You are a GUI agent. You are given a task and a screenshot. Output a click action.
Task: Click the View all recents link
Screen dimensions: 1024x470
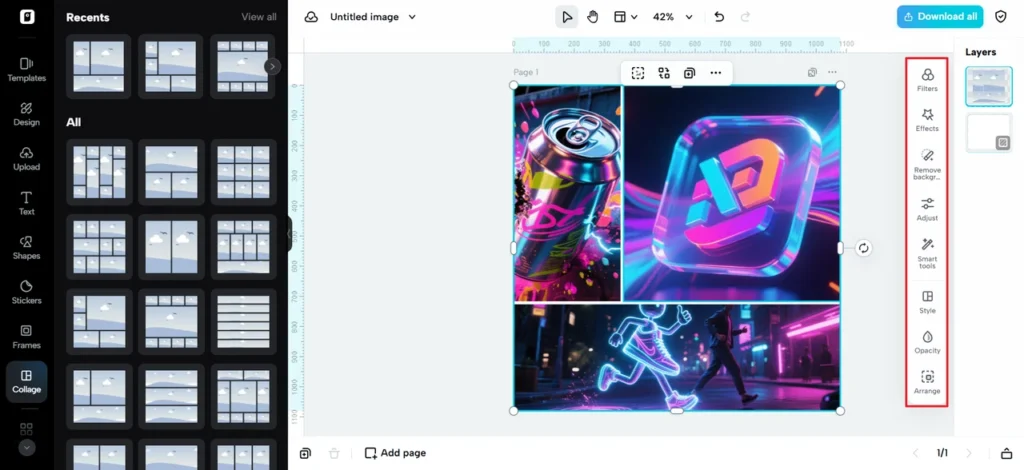pyautogui.click(x=259, y=17)
